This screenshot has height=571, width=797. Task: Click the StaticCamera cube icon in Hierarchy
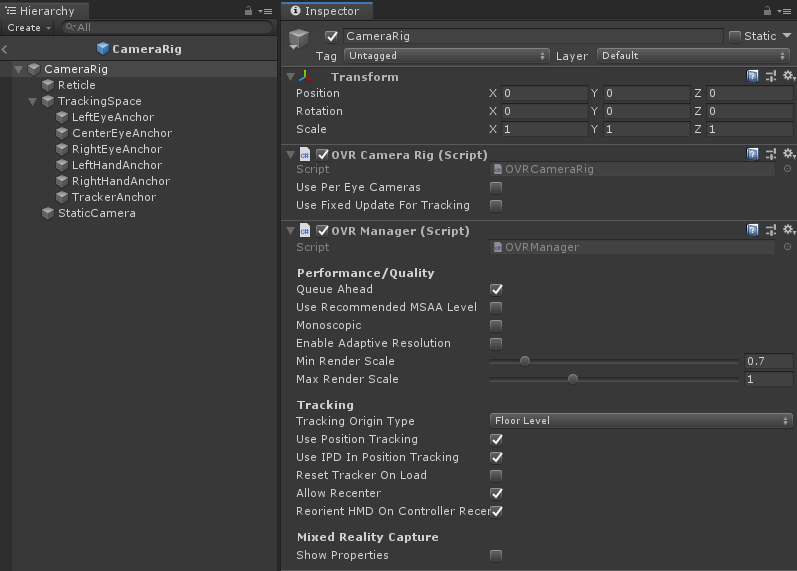tap(48, 213)
